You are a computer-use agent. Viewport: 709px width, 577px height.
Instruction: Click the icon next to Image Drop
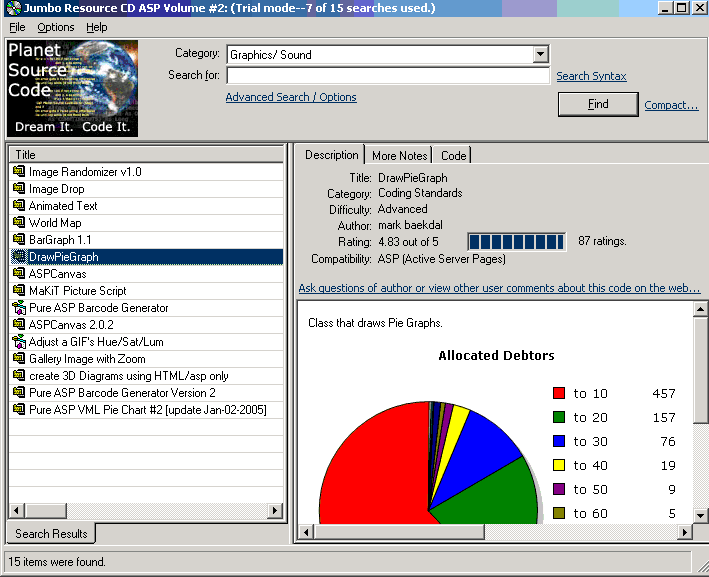pyautogui.click(x=19, y=189)
